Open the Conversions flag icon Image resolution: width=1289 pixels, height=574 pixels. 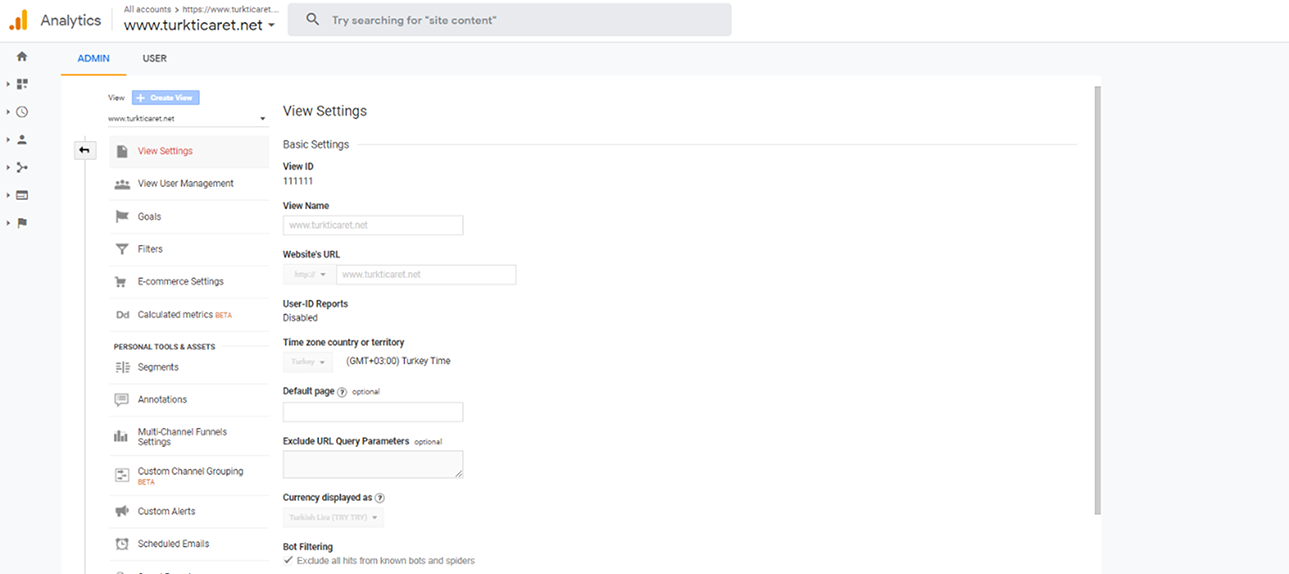point(22,223)
